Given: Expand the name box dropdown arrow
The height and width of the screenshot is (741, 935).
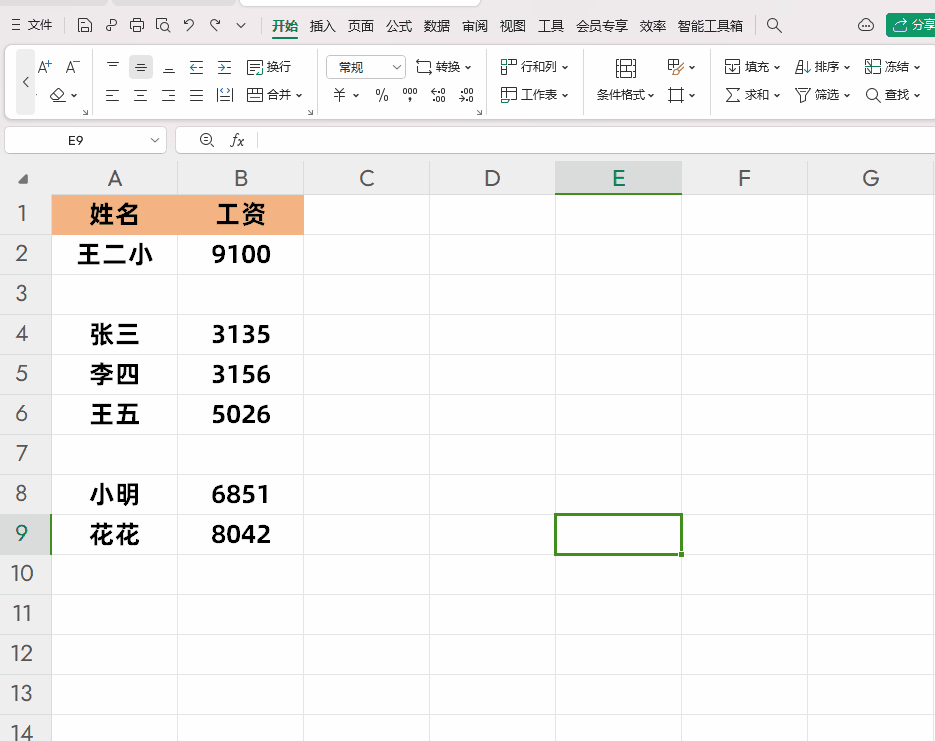Looking at the screenshot, I should click(155, 140).
